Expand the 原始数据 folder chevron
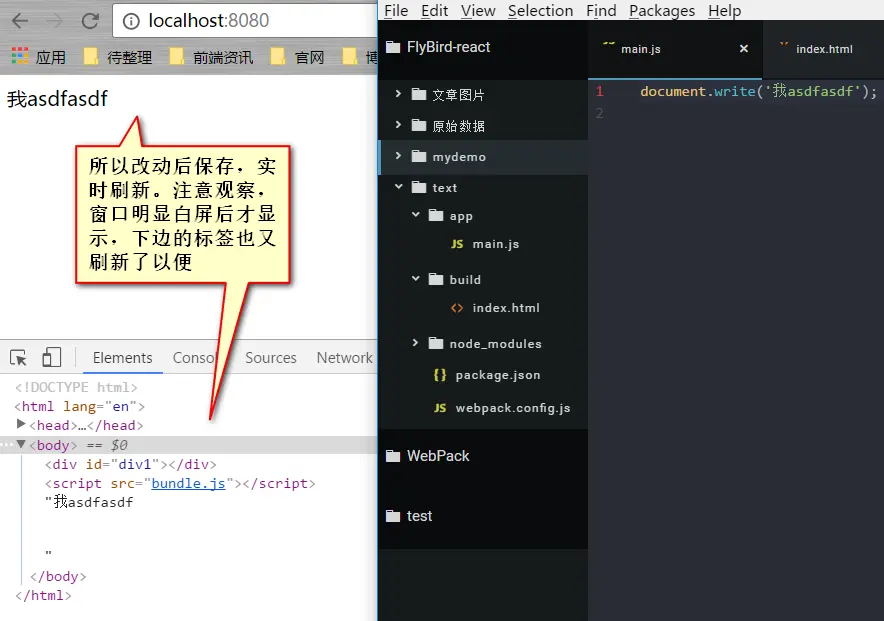 [x=399, y=125]
